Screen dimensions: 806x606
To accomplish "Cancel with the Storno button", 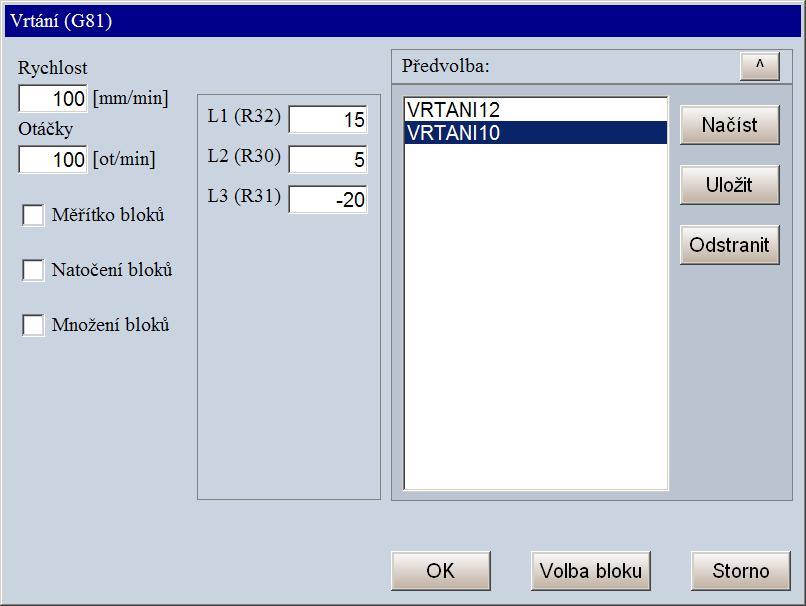I will click(x=741, y=571).
